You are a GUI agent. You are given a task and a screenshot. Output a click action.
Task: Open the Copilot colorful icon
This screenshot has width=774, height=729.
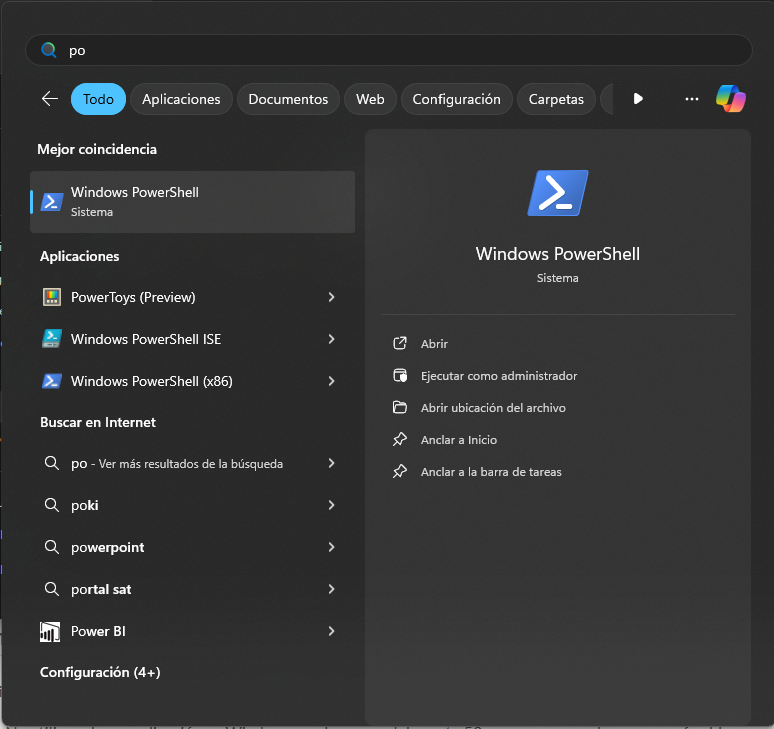coord(731,99)
